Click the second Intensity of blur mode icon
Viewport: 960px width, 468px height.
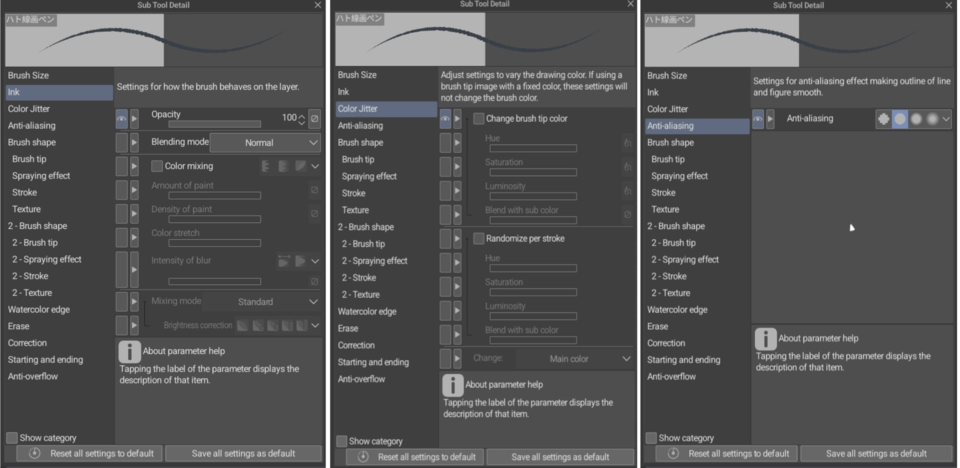point(300,261)
